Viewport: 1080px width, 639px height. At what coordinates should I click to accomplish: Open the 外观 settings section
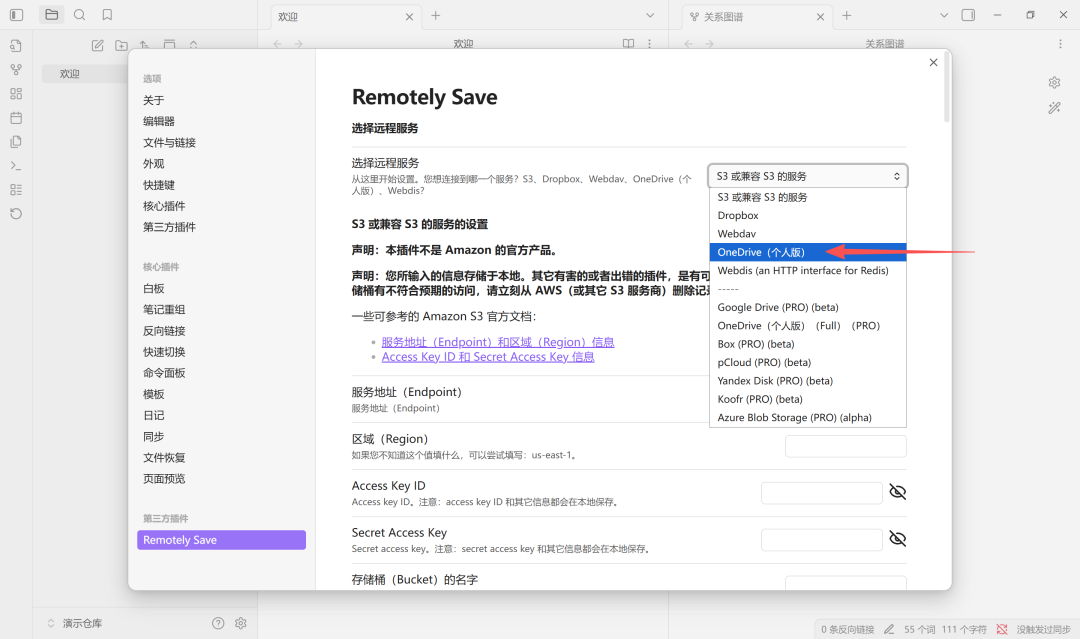pos(222,164)
